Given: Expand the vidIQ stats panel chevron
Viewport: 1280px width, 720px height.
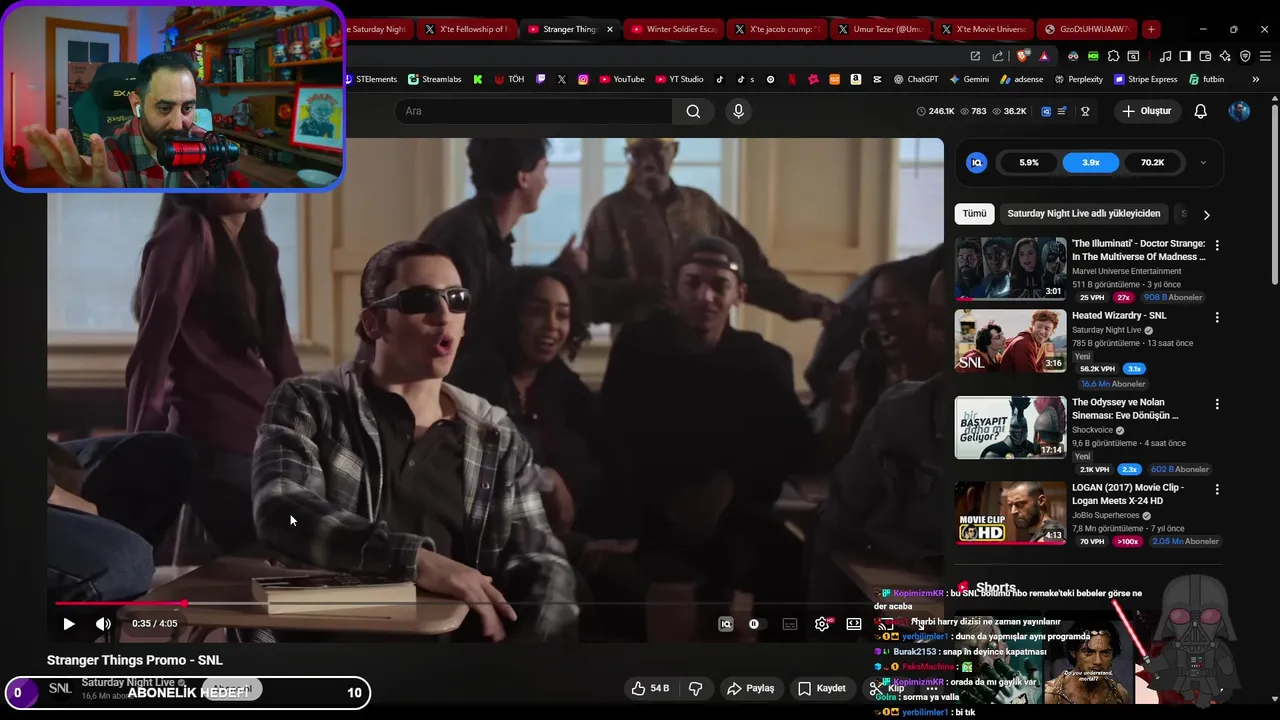Looking at the screenshot, I should click(1203, 162).
